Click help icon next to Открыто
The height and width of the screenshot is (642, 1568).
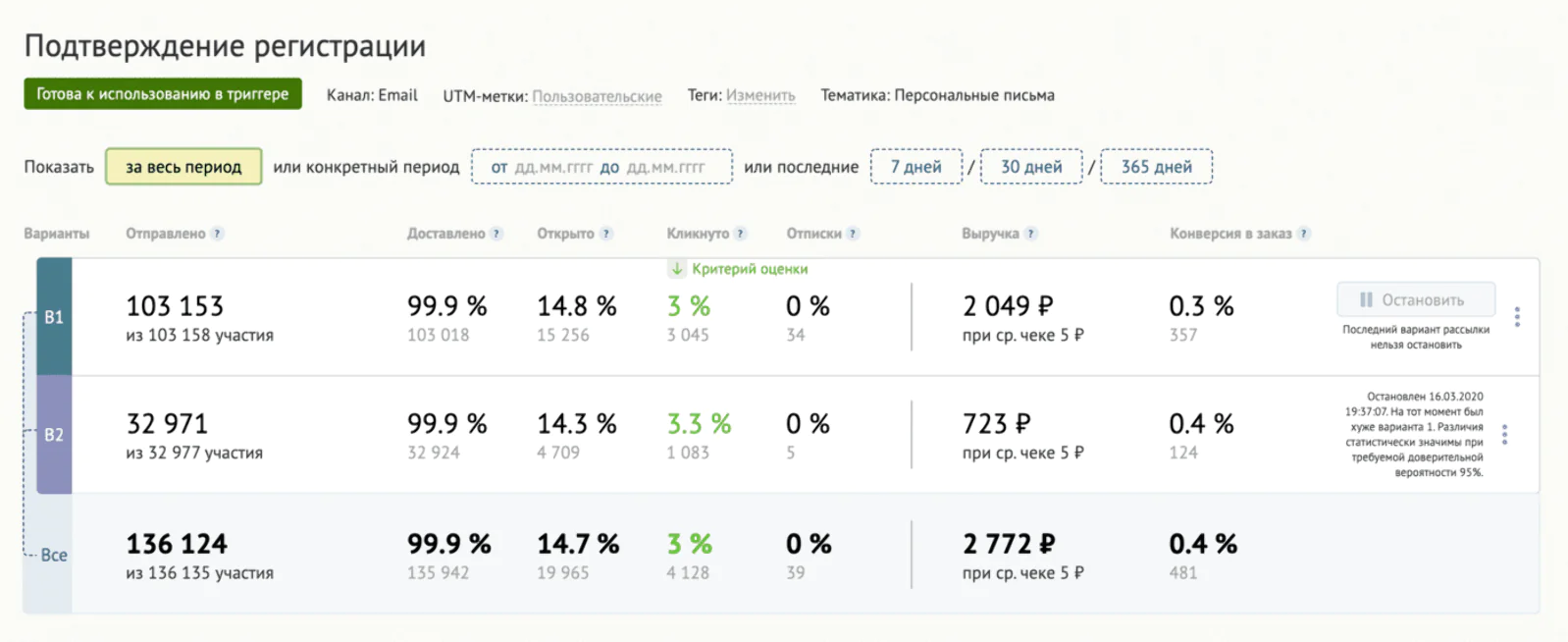point(606,234)
